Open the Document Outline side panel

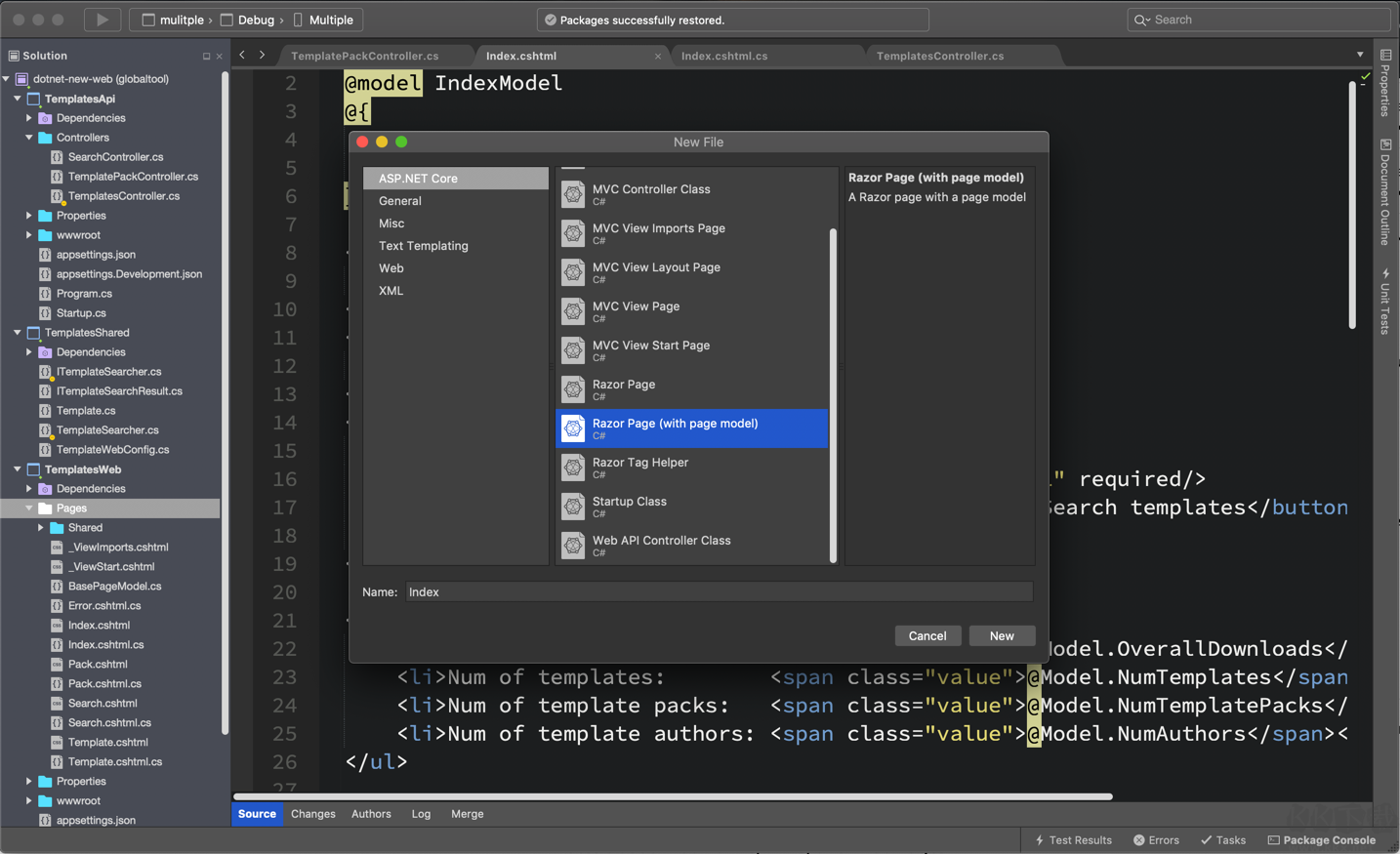click(1385, 191)
